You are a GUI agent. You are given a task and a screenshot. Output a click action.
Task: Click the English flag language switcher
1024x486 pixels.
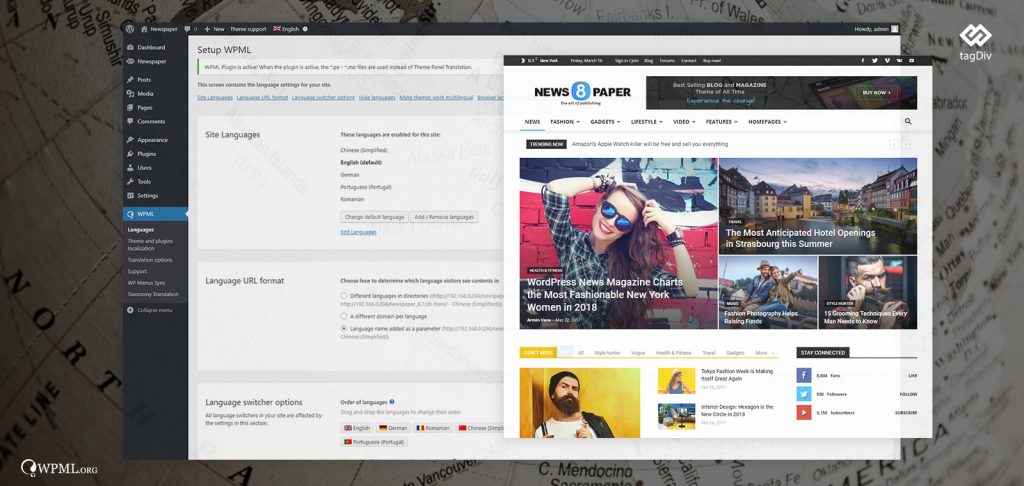pos(286,29)
